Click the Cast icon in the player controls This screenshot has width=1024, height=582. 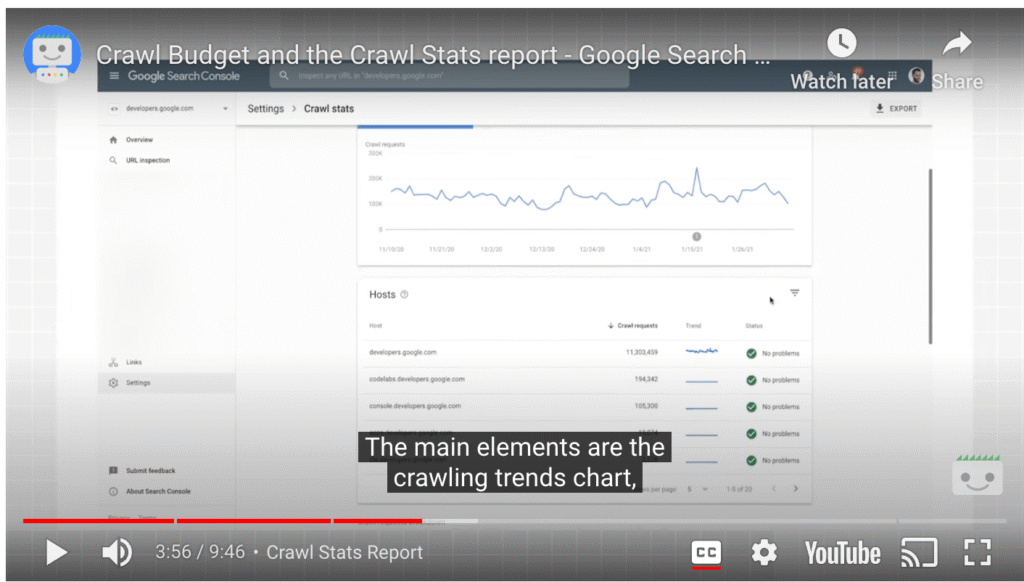click(919, 552)
